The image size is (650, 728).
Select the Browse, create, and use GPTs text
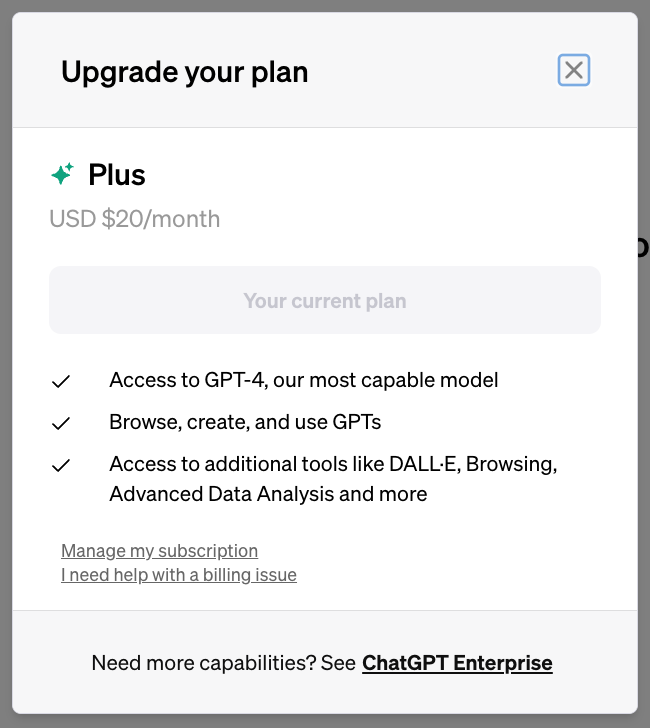[245, 422]
